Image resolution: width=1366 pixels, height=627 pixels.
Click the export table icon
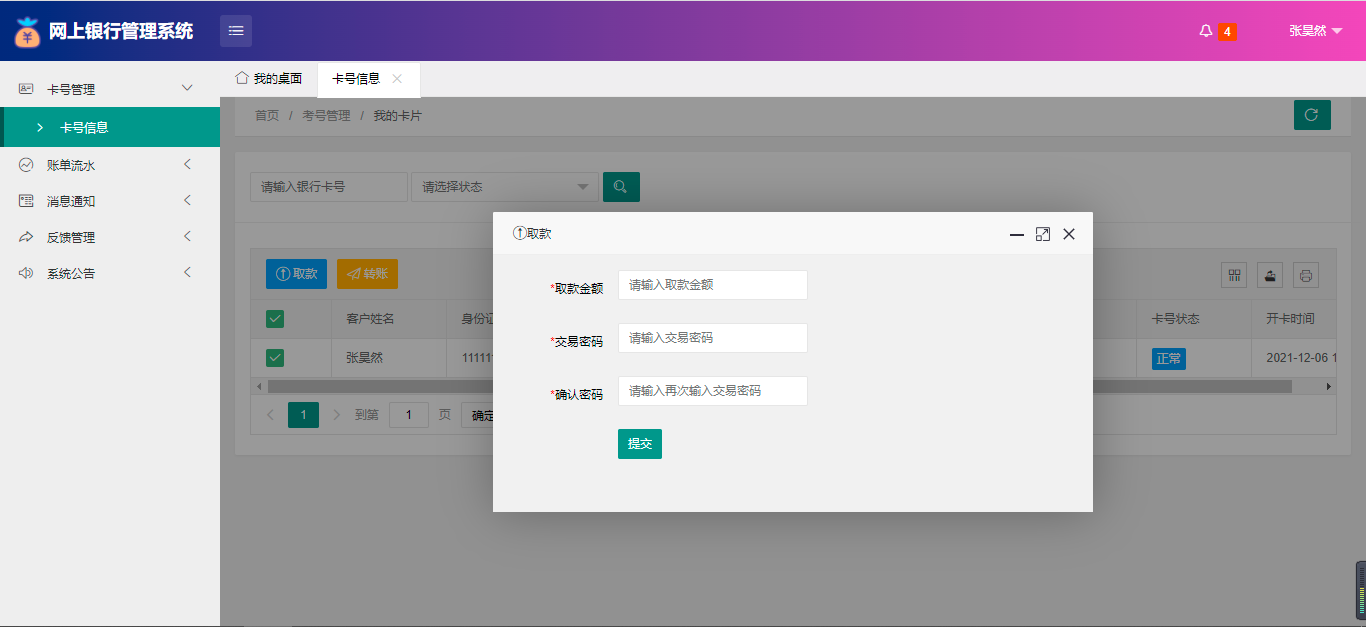coord(1270,275)
